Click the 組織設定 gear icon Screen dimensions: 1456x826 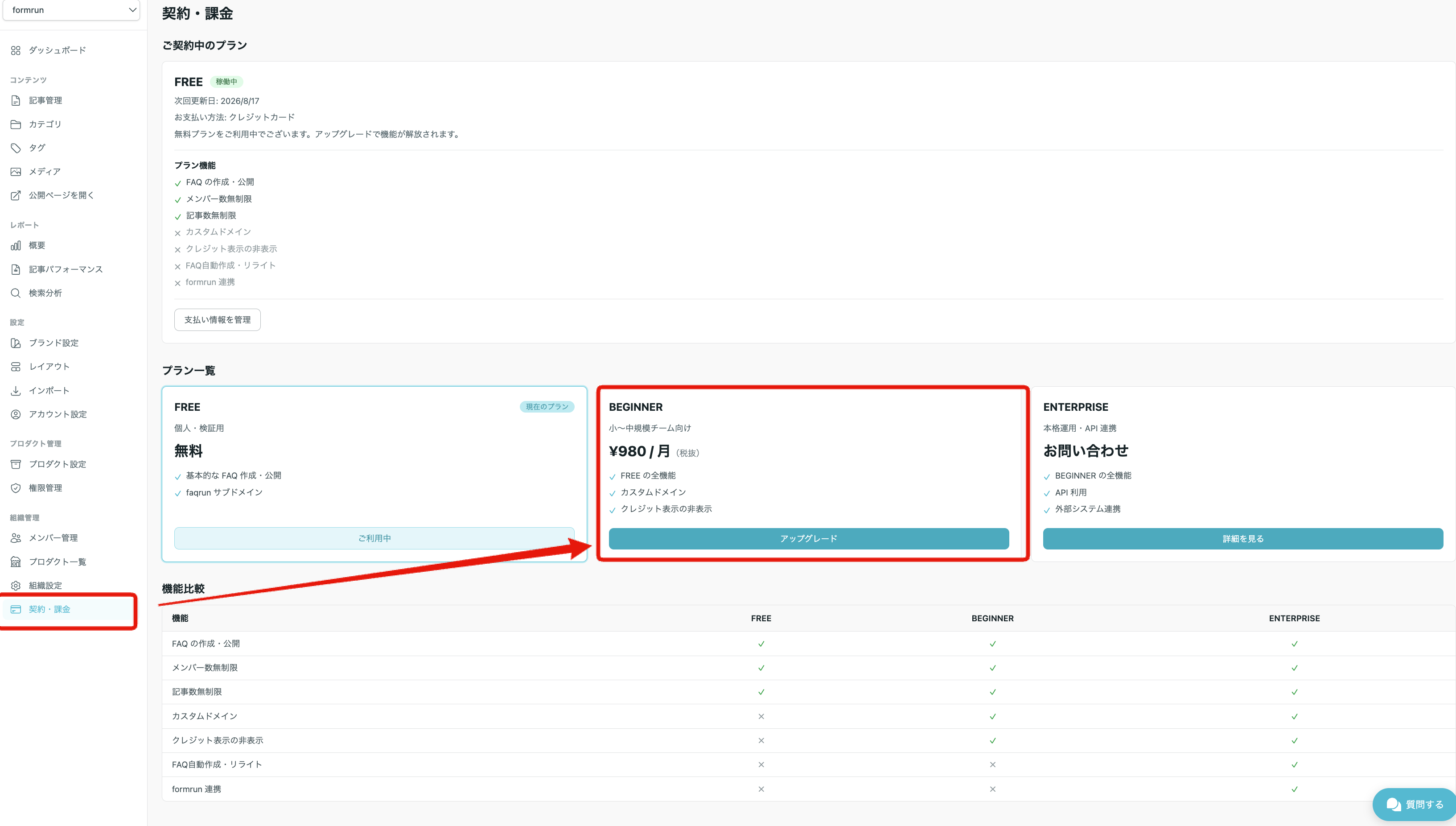16,586
